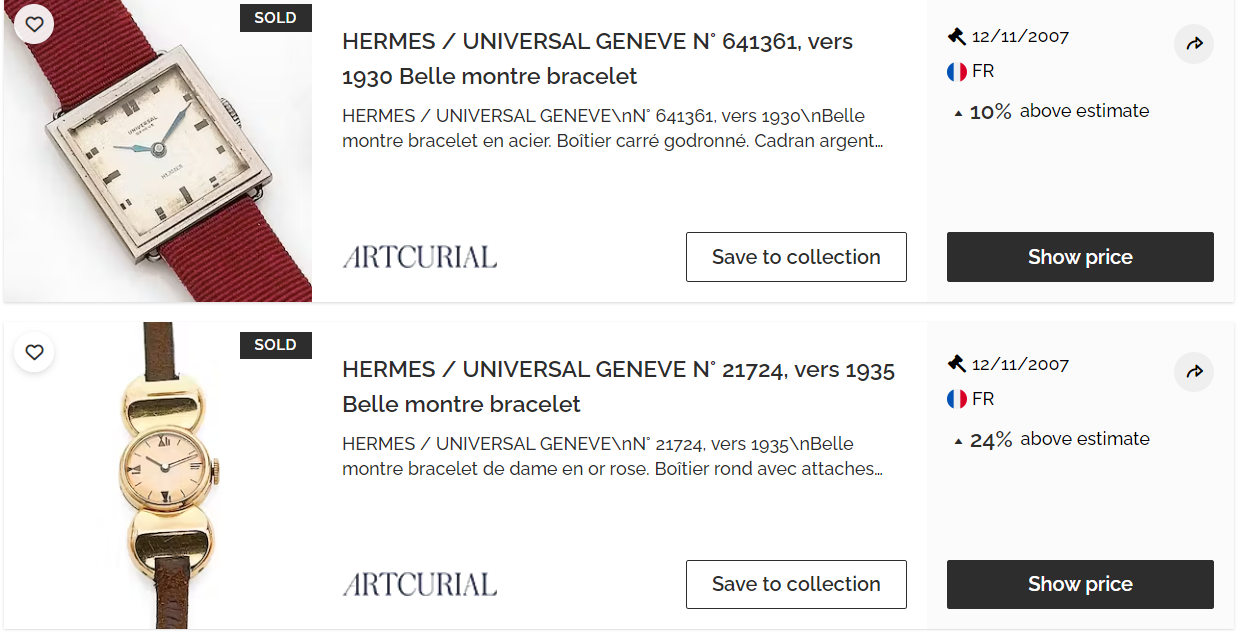The image size is (1250, 632).
Task: Save the N° 21724 watch to collection
Action: pos(796,584)
